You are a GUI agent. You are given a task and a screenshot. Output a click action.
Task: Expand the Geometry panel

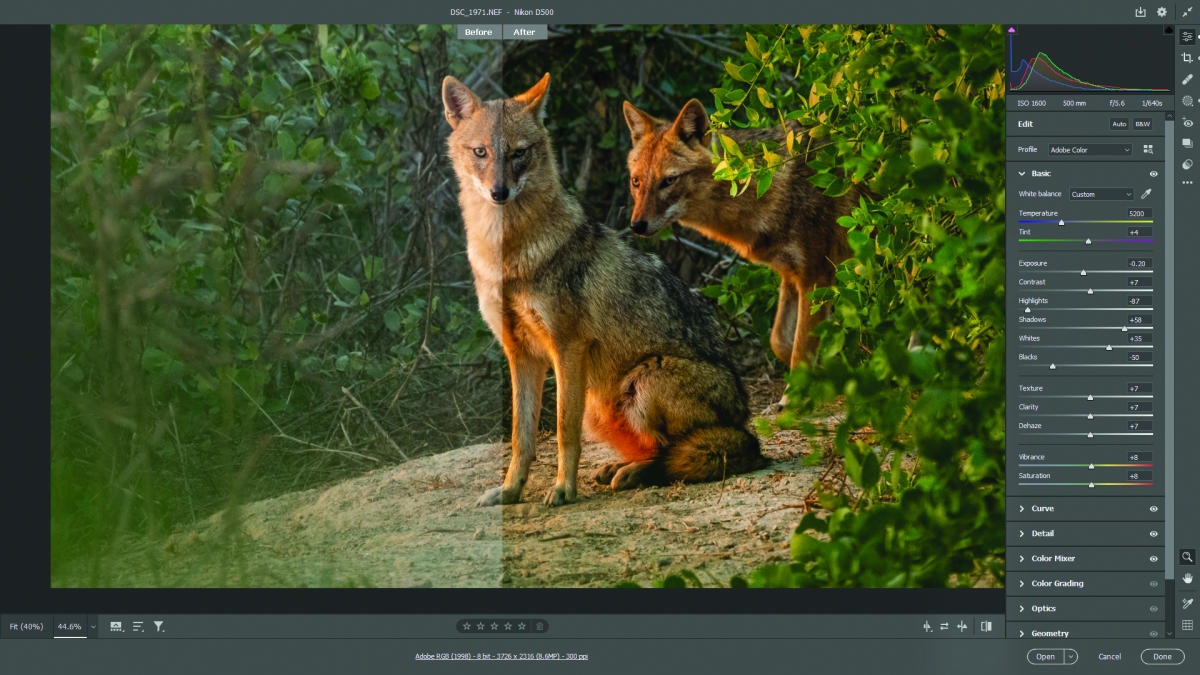[1021, 634]
